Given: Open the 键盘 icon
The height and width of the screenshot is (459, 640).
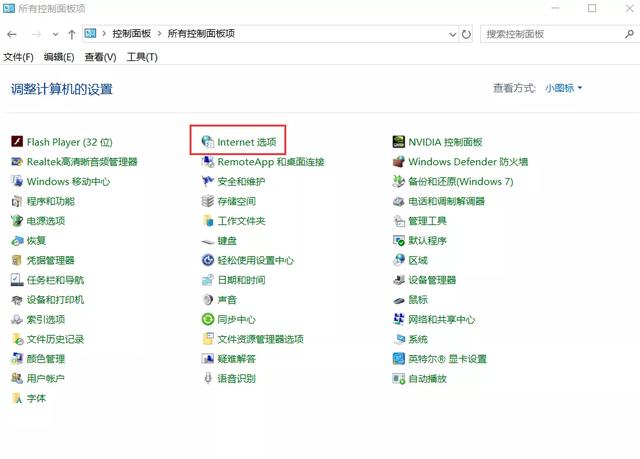Looking at the screenshot, I should [x=208, y=241].
